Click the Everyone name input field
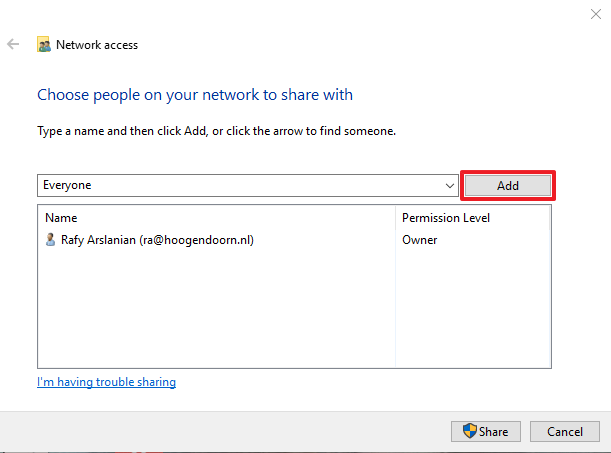 click(241, 185)
